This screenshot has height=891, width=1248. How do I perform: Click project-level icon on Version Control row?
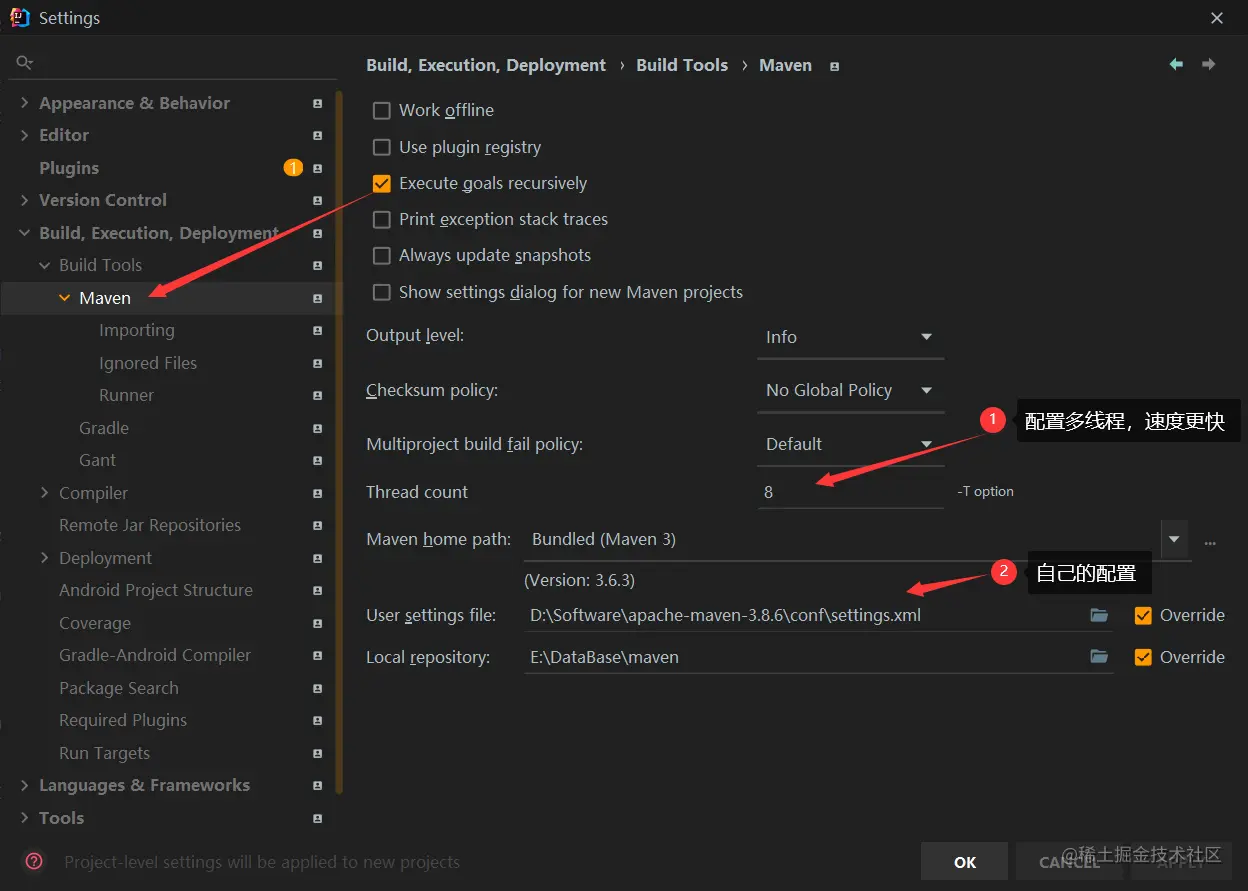pyautogui.click(x=317, y=200)
